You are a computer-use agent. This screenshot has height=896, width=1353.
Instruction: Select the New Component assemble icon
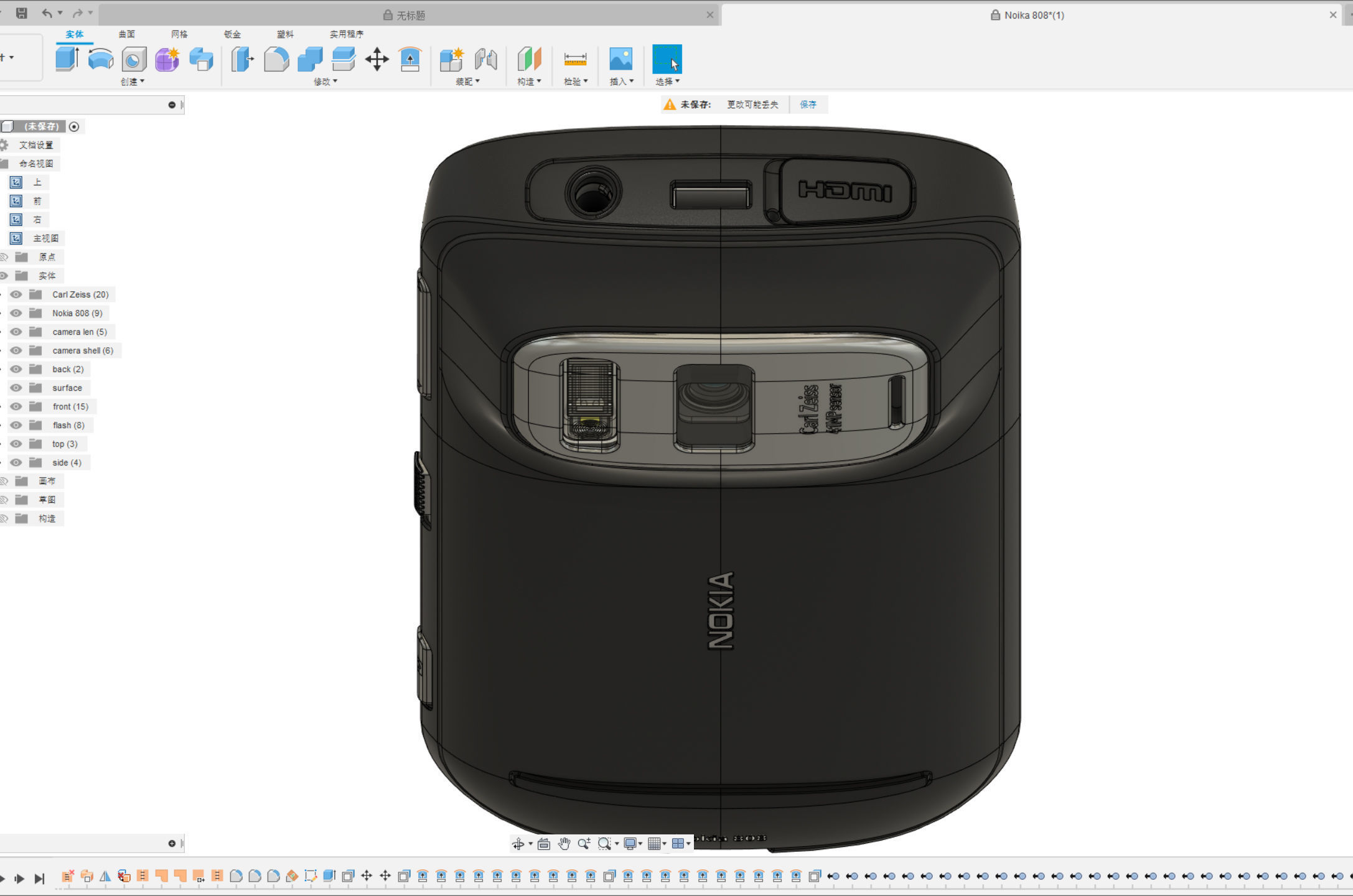coord(452,60)
